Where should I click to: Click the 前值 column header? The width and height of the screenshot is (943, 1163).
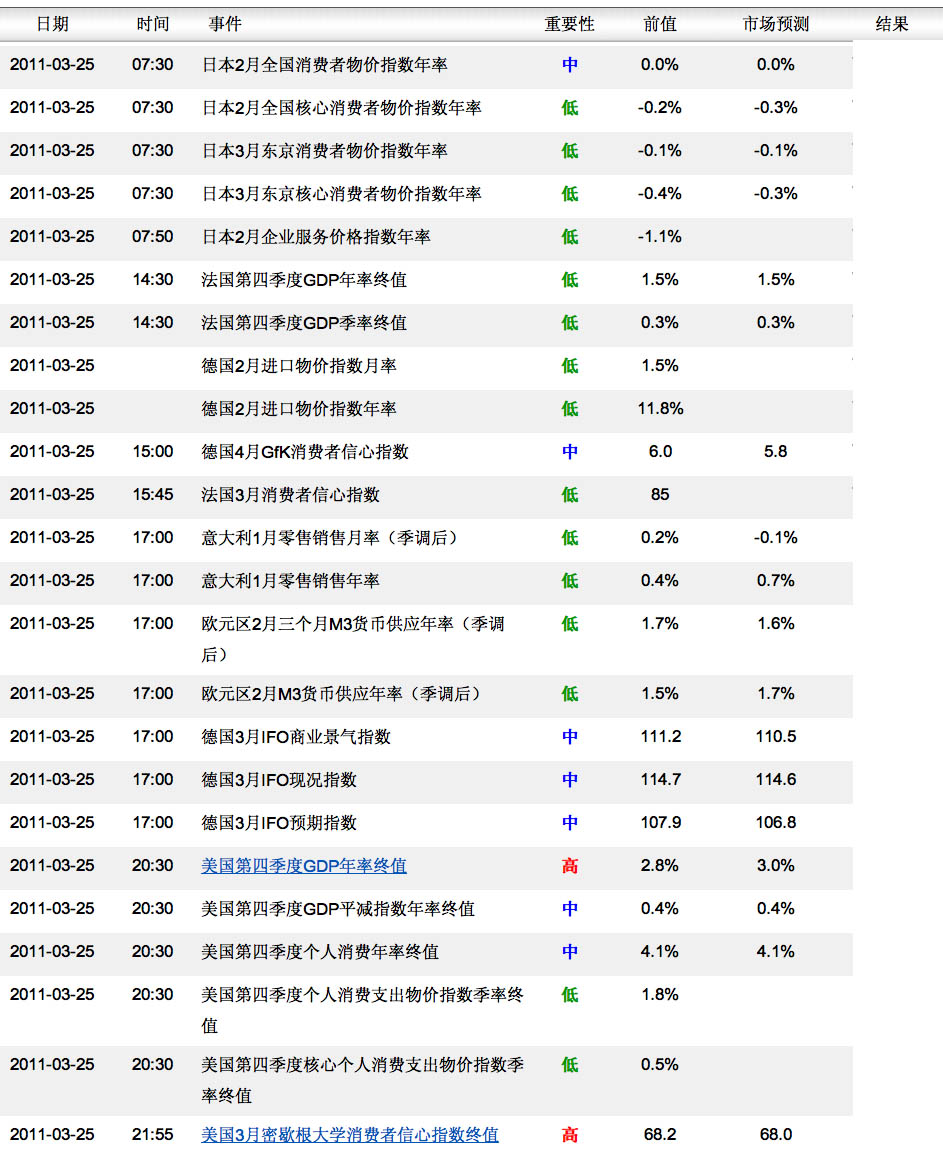click(x=660, y=24)
